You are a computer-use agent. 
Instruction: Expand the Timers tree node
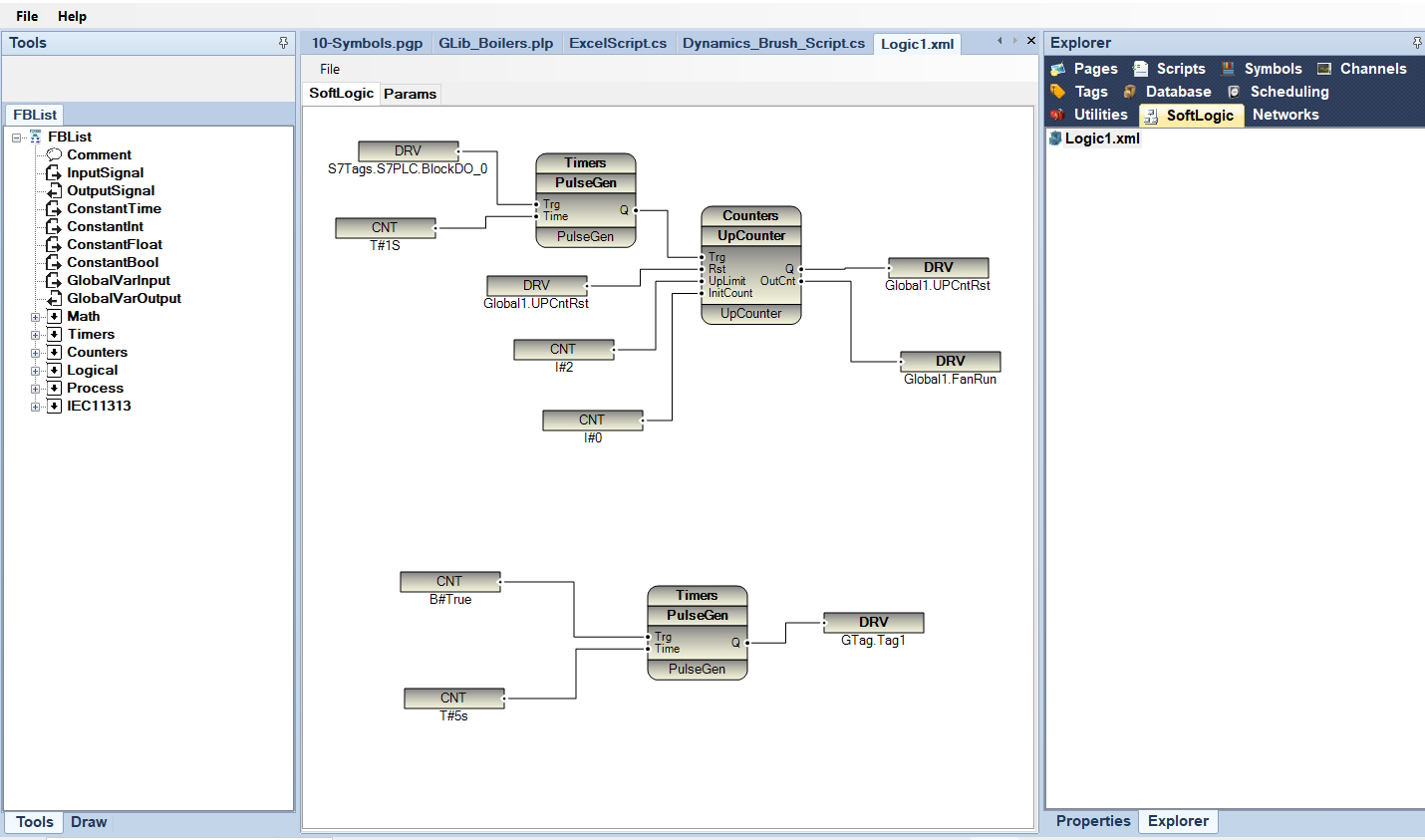(36, 335)
